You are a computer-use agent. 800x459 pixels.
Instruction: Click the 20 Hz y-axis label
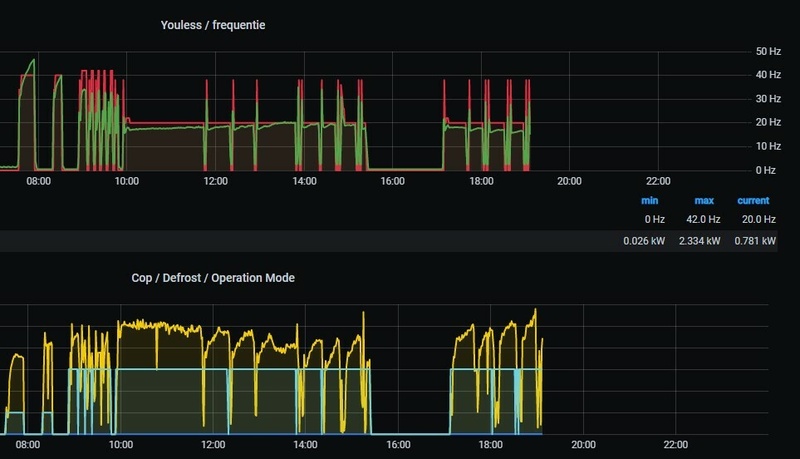click(768, 122)
